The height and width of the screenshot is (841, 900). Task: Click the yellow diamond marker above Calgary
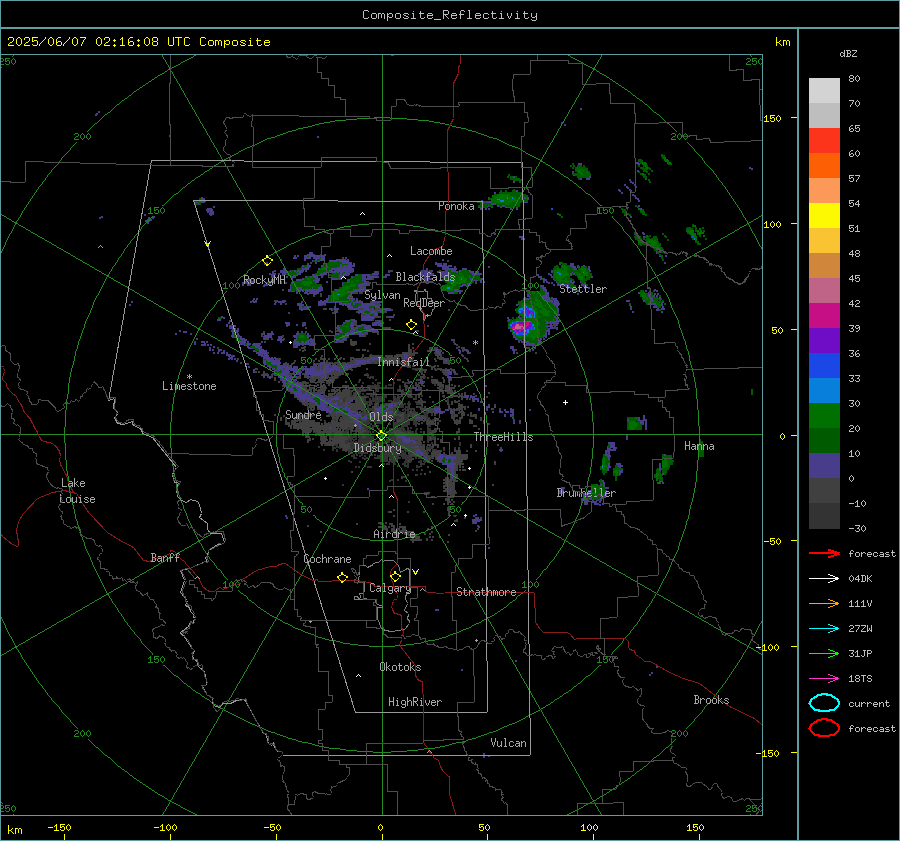pyautogui.click(x=395, y=576)
